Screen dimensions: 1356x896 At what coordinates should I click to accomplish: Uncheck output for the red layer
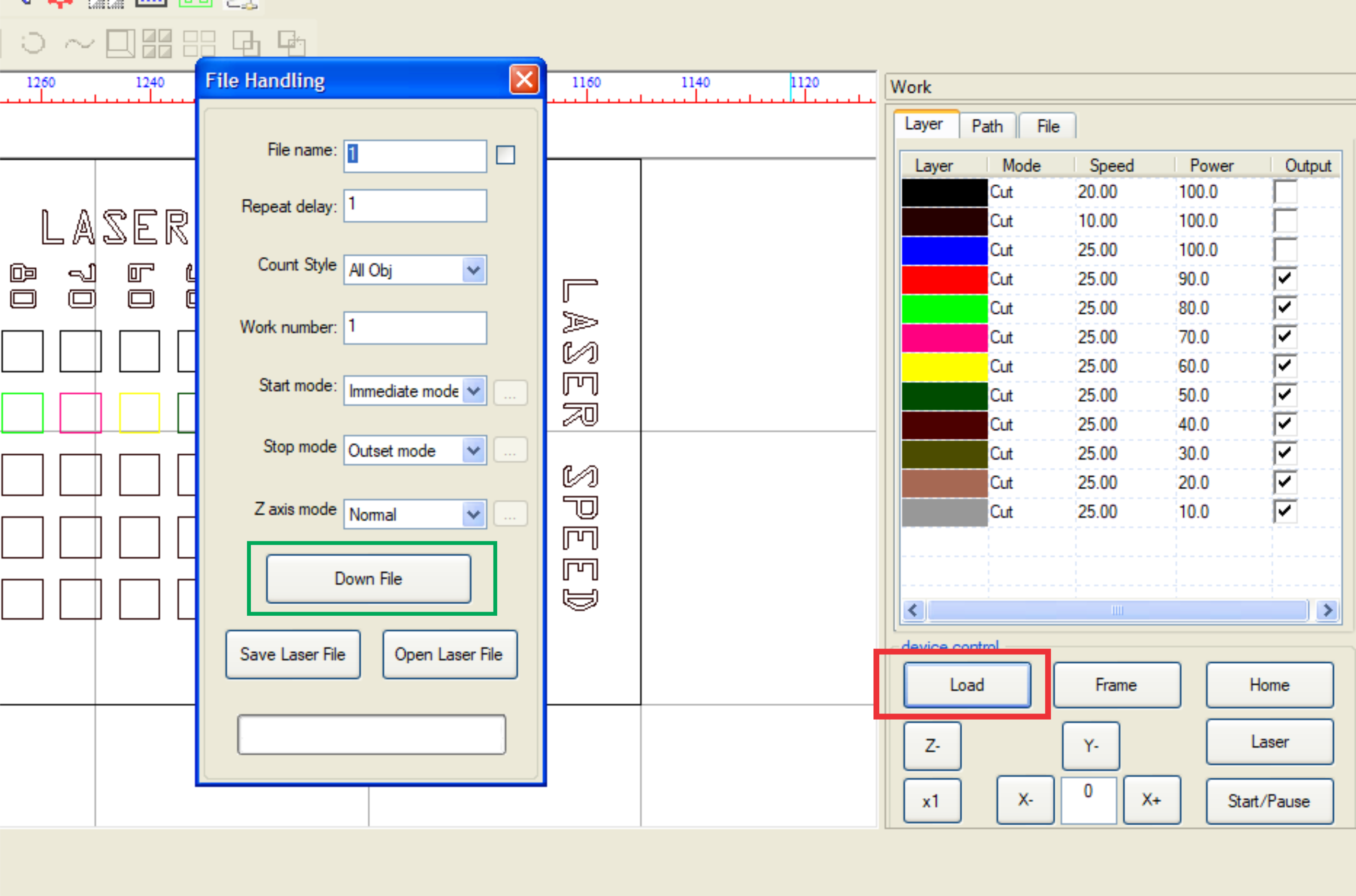[x=1285, y=279]
